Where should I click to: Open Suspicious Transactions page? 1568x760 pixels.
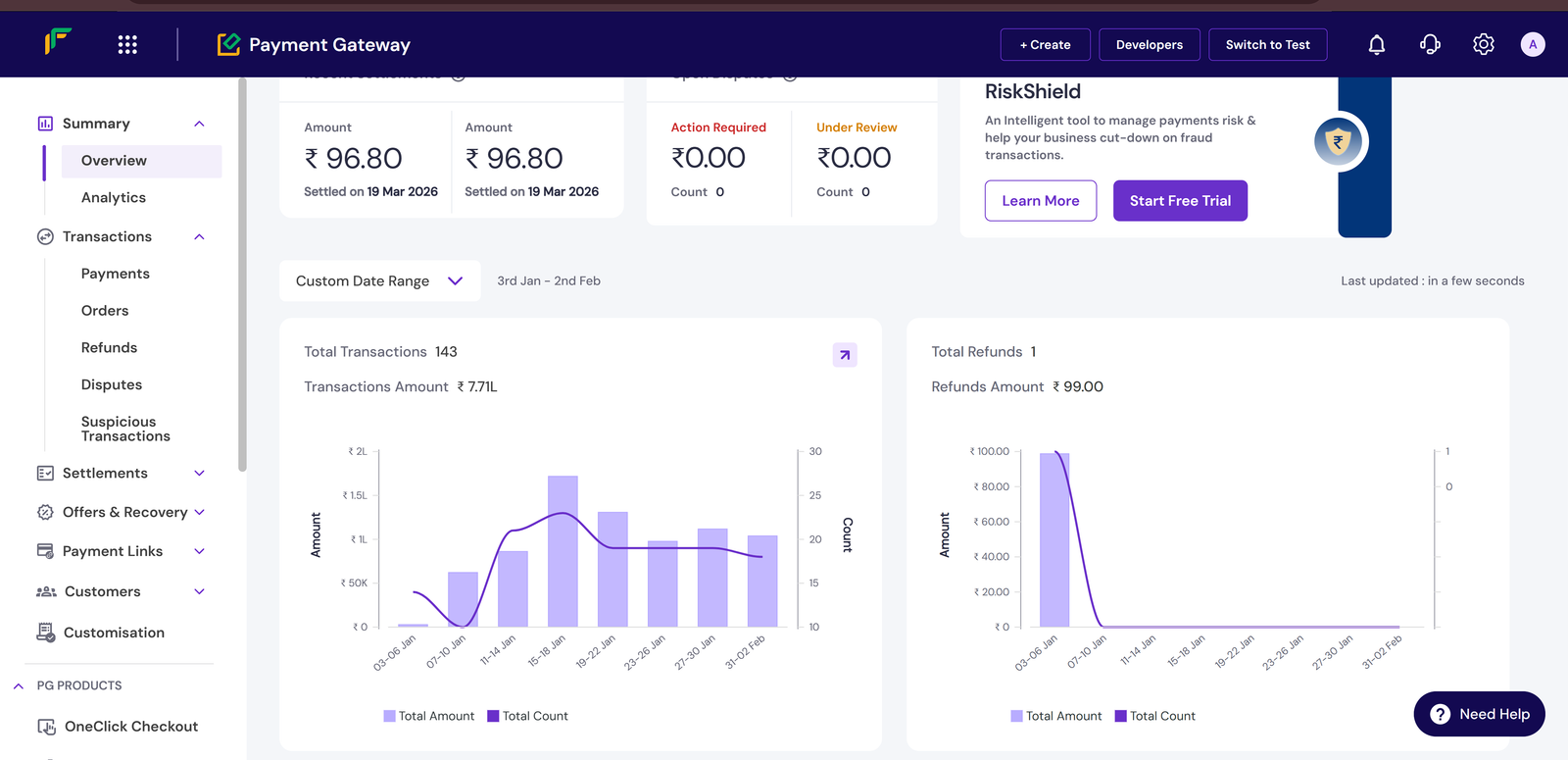click(125, 429)
